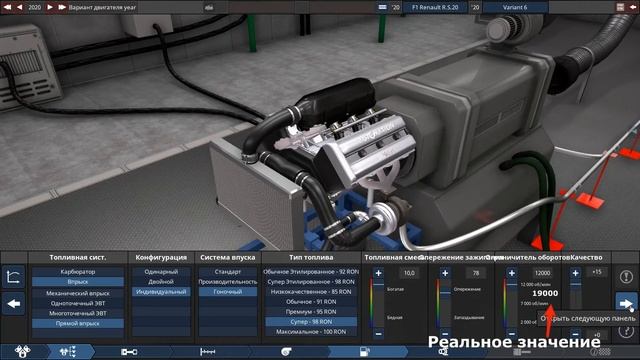
Task: Click rev limiter value field 12000
Action: 542,273
